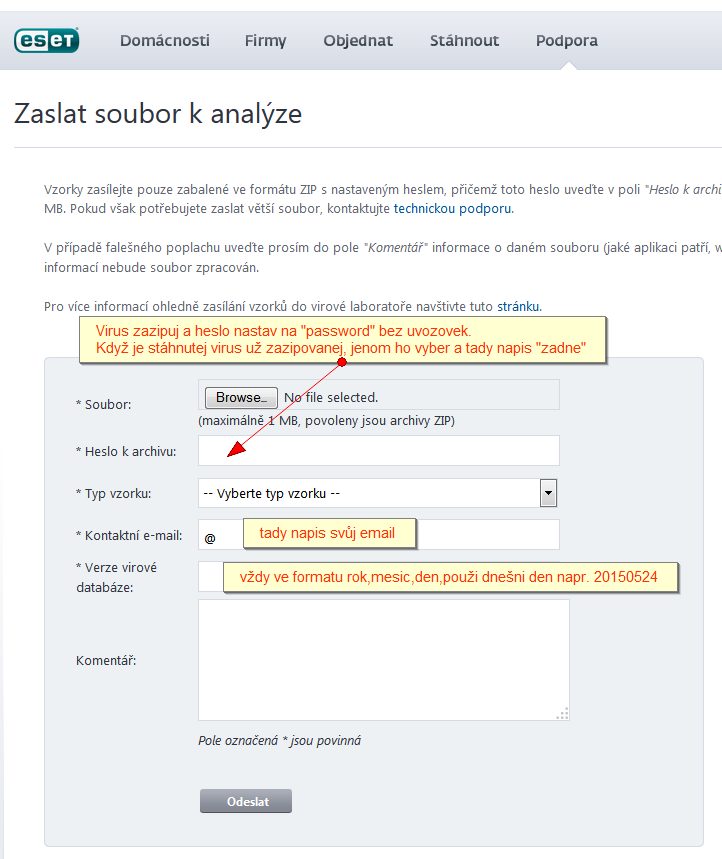The width and height of the screenshot is (722, 859).
Task: Focus the Verze virové databáze field
Action: [210, 577]
